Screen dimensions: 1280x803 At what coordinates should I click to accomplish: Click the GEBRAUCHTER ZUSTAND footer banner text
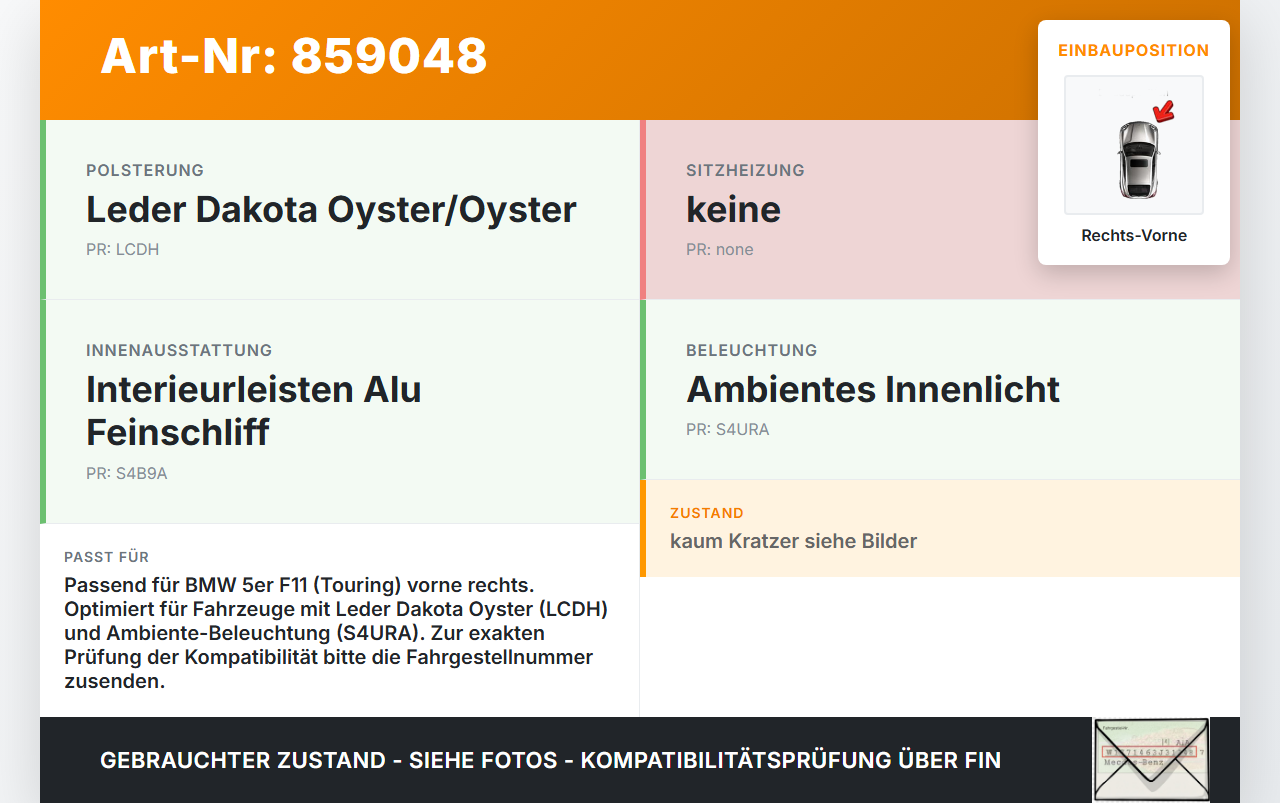point(550,760)
